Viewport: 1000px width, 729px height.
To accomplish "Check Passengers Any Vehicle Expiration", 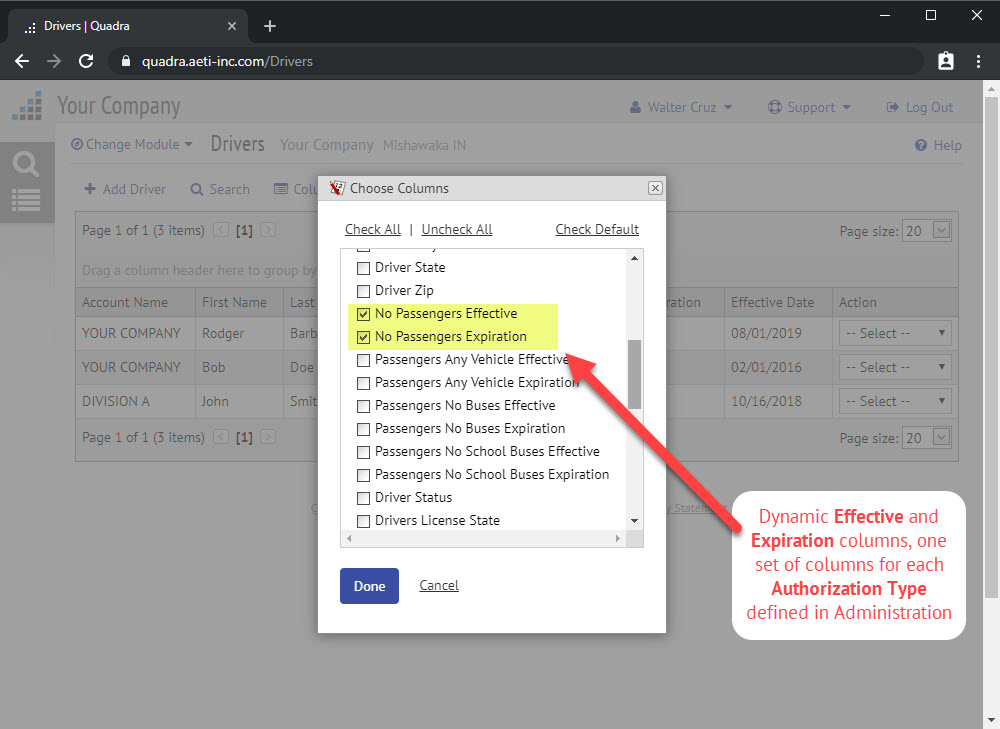I will tap(364, 383).
